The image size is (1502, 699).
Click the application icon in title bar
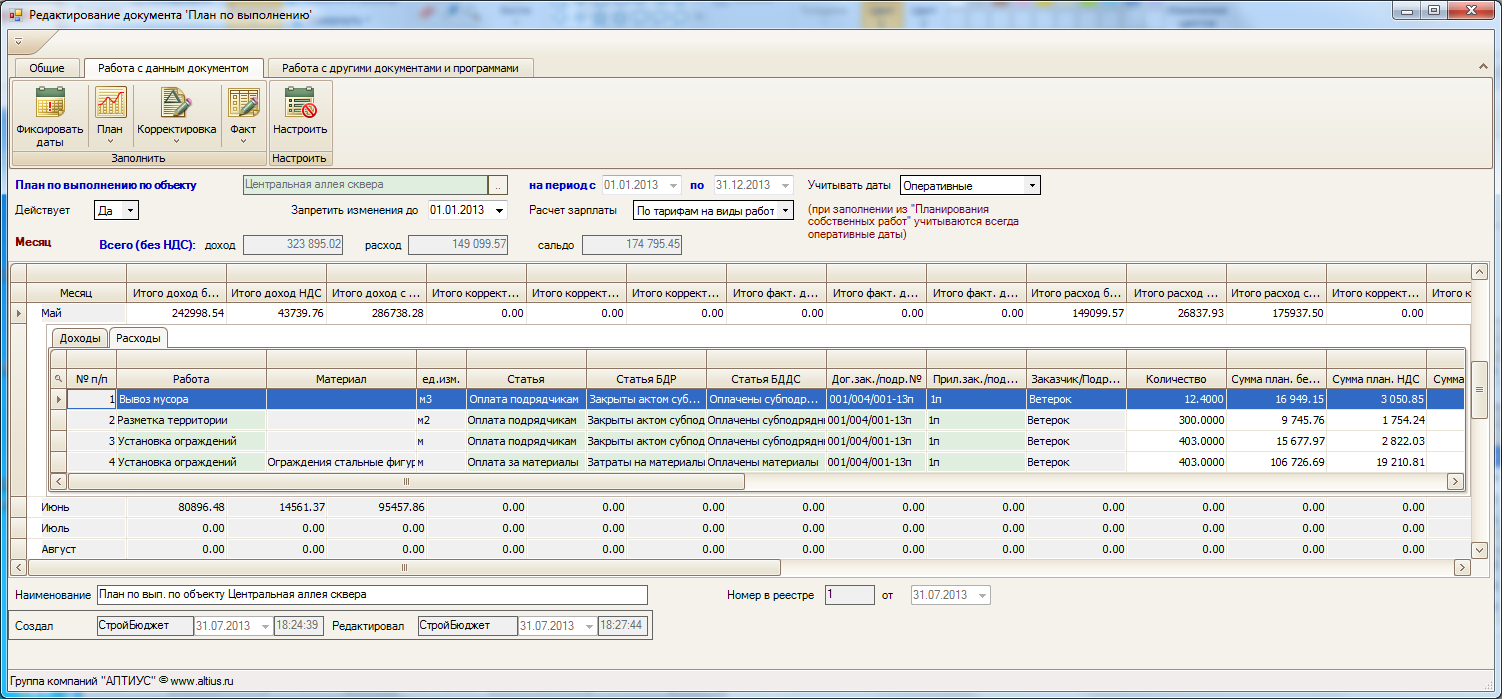tap(15, 15)
